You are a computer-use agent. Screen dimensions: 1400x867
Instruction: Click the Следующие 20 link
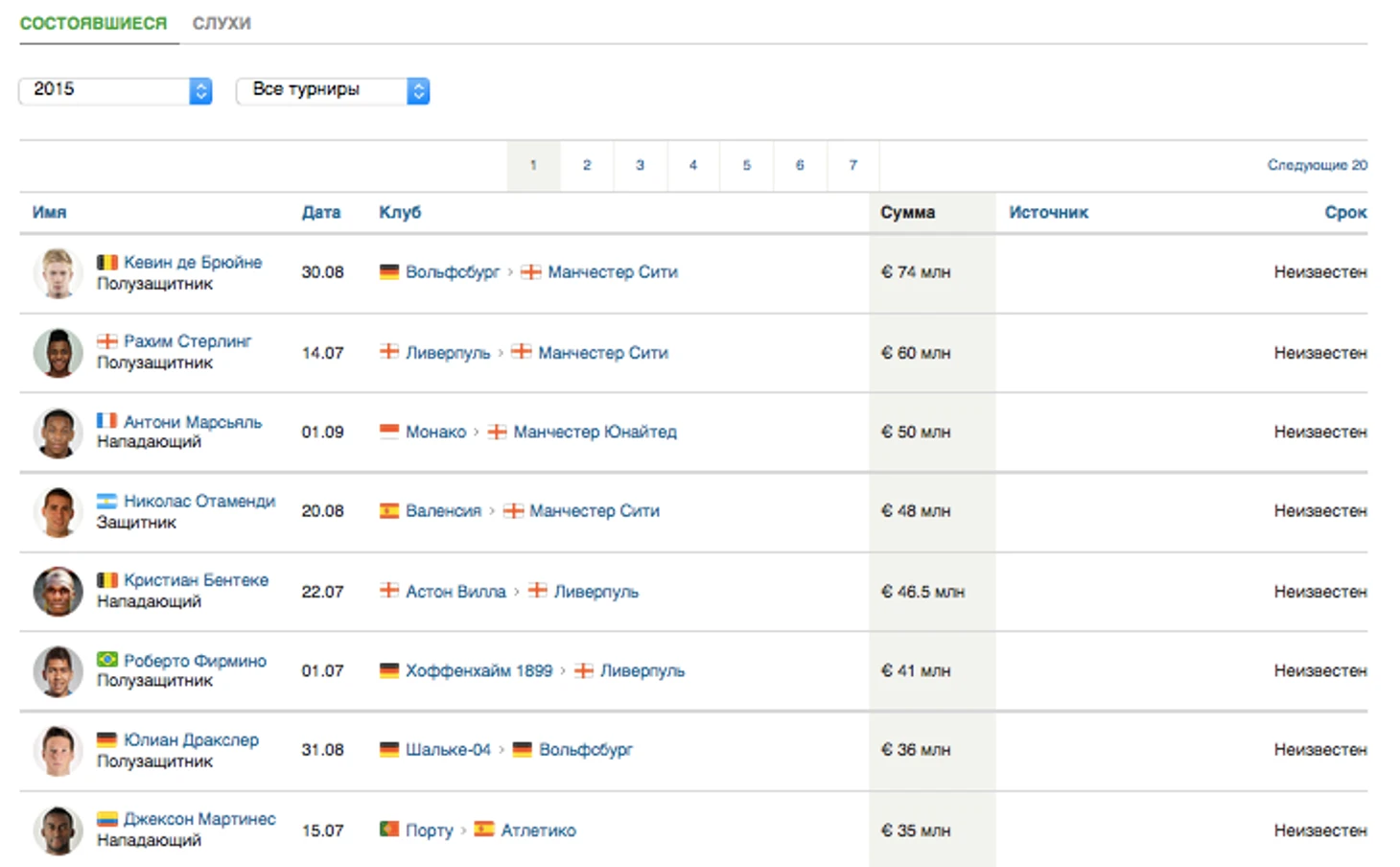(x=1318, y=165)
